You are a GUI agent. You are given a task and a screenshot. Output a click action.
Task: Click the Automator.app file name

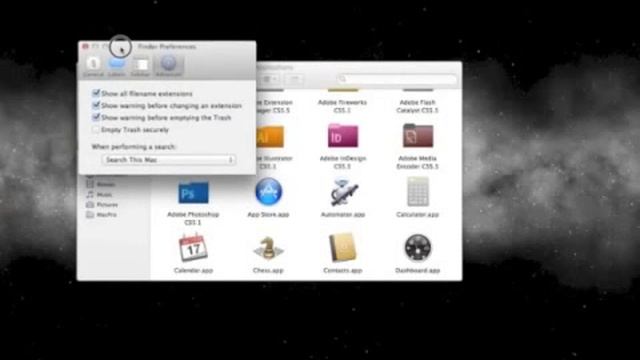(x=343, y=214)
